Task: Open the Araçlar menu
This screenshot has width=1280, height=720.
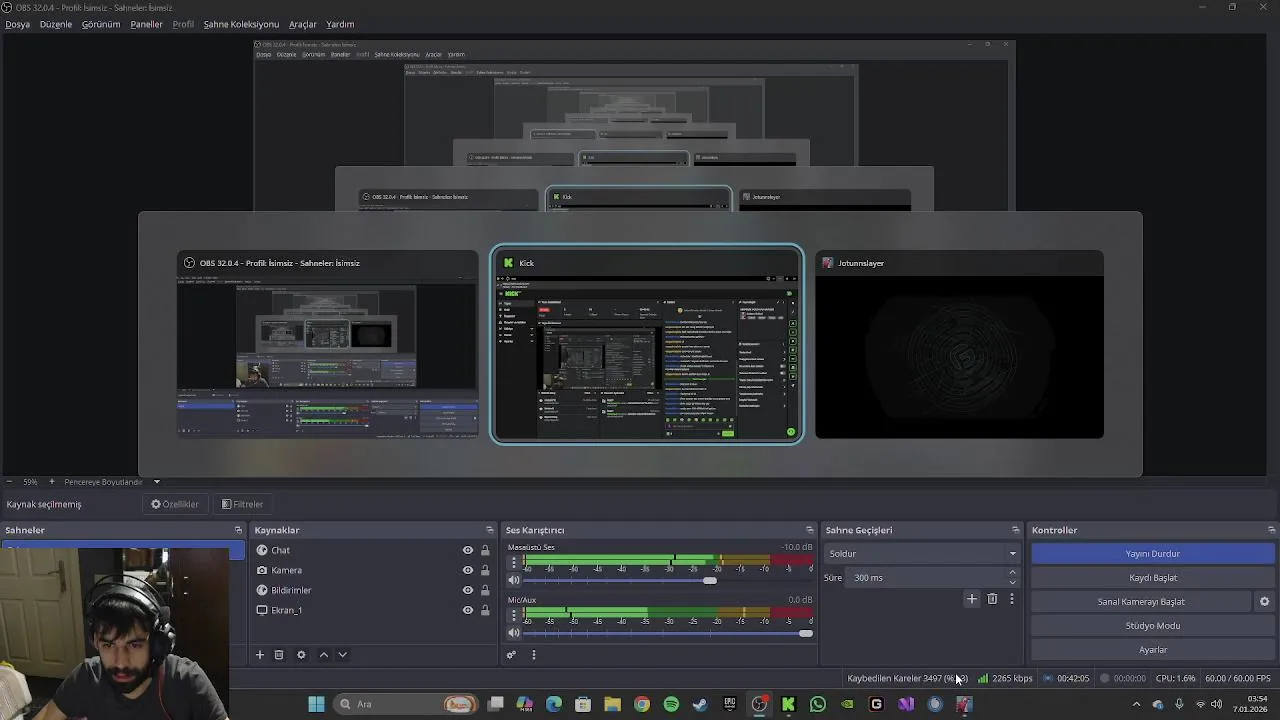Action: pos(303,24)
